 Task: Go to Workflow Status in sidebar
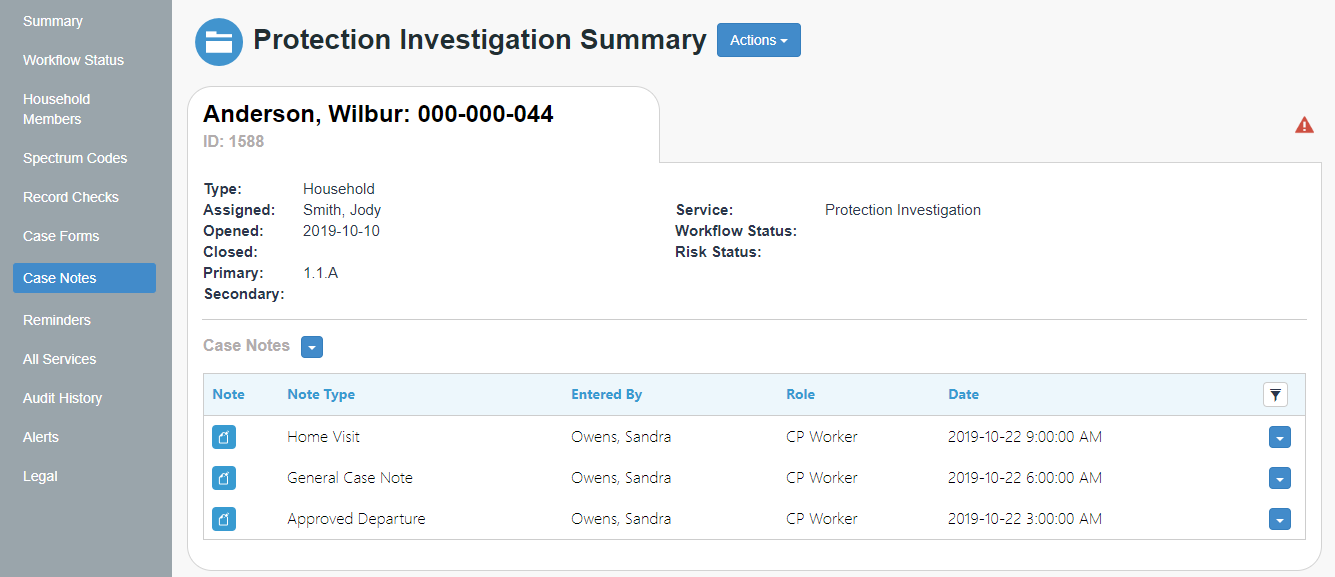[74, 60]
